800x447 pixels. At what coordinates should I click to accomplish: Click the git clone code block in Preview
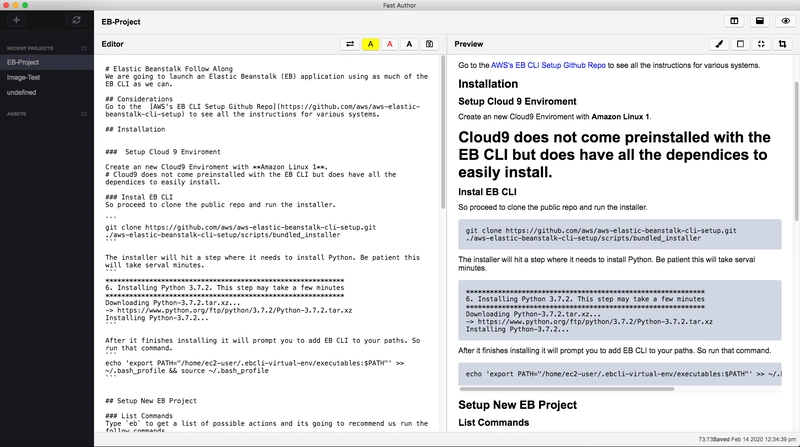pos(619,234)
